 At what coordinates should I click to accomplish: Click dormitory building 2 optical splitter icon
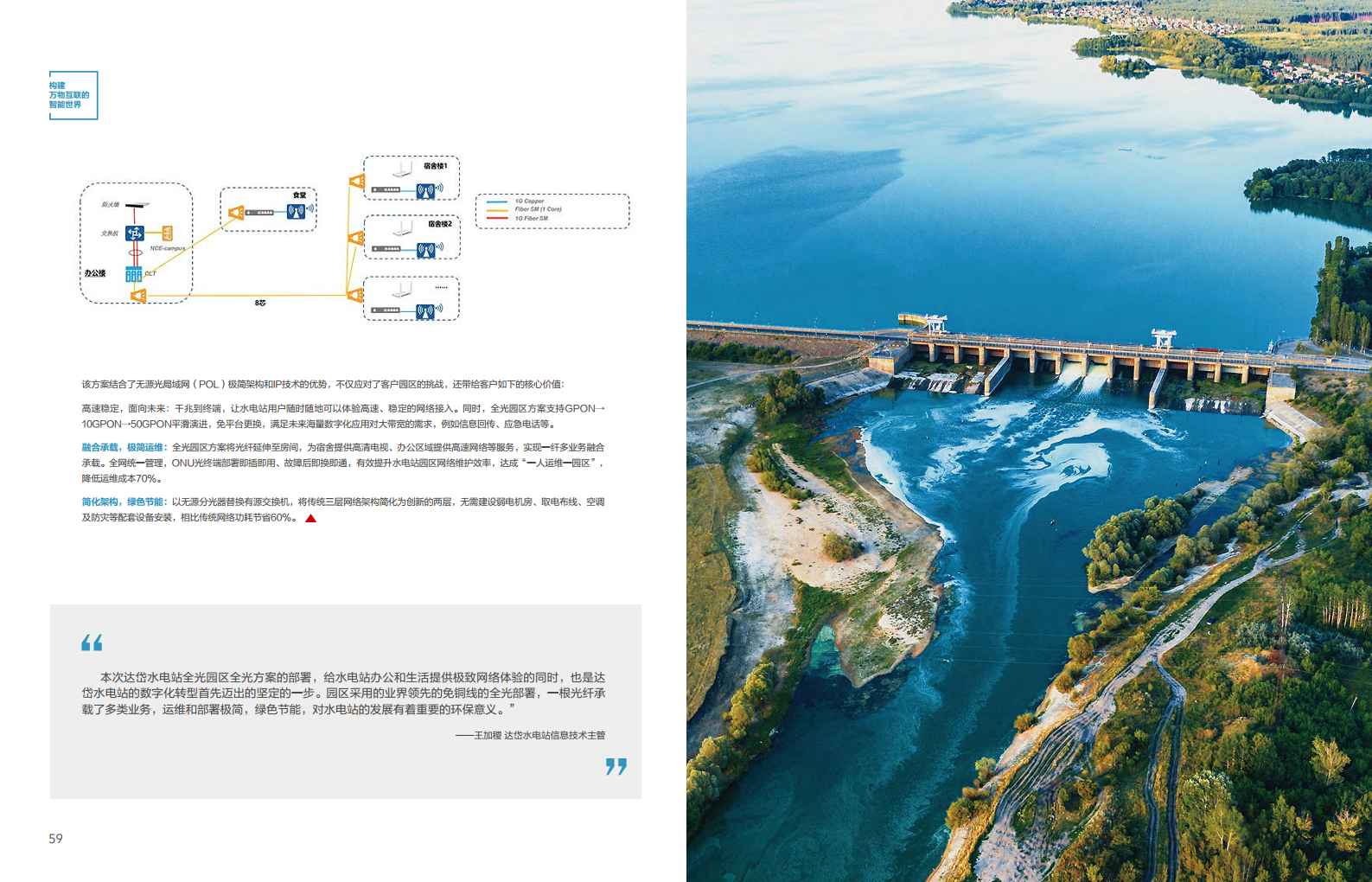click(355, 238)
